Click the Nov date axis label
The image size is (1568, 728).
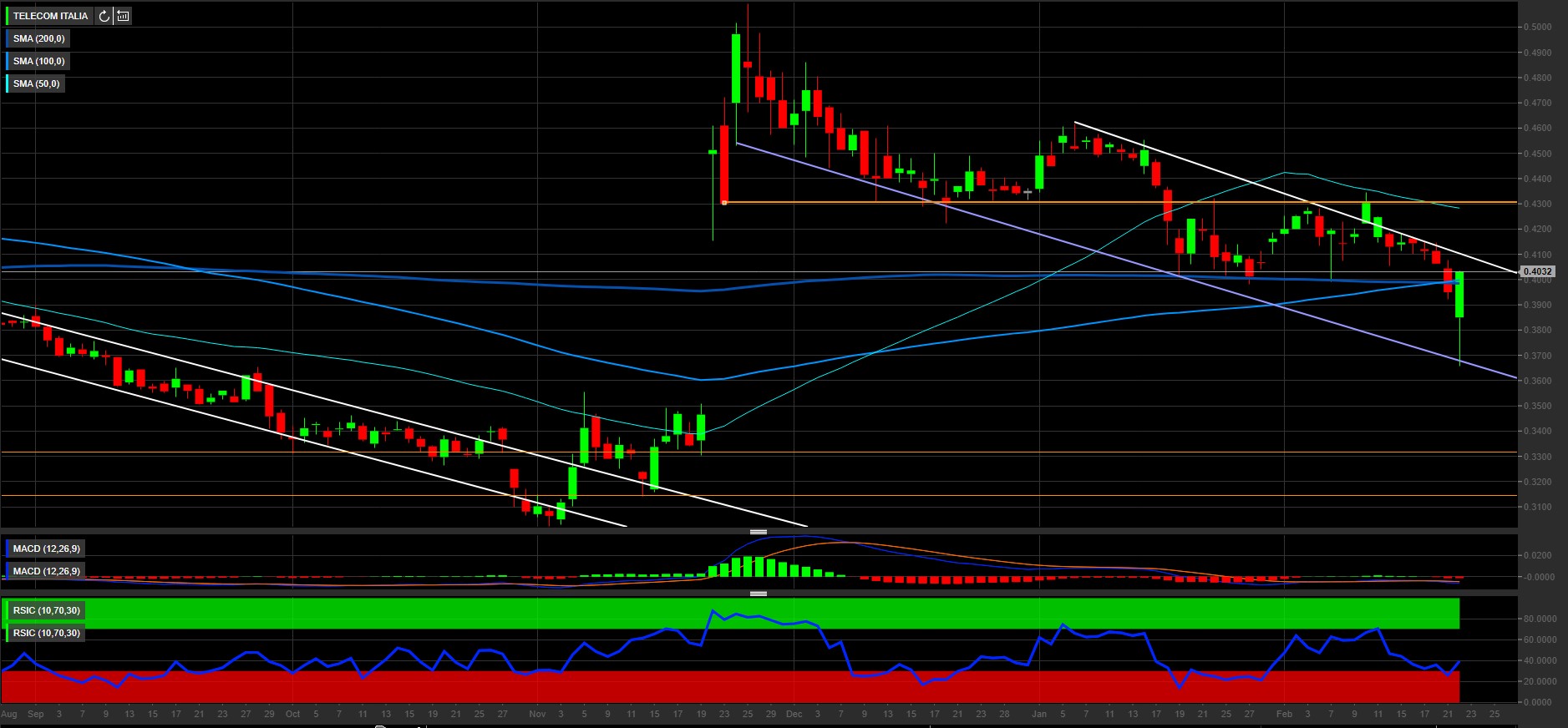537,714
